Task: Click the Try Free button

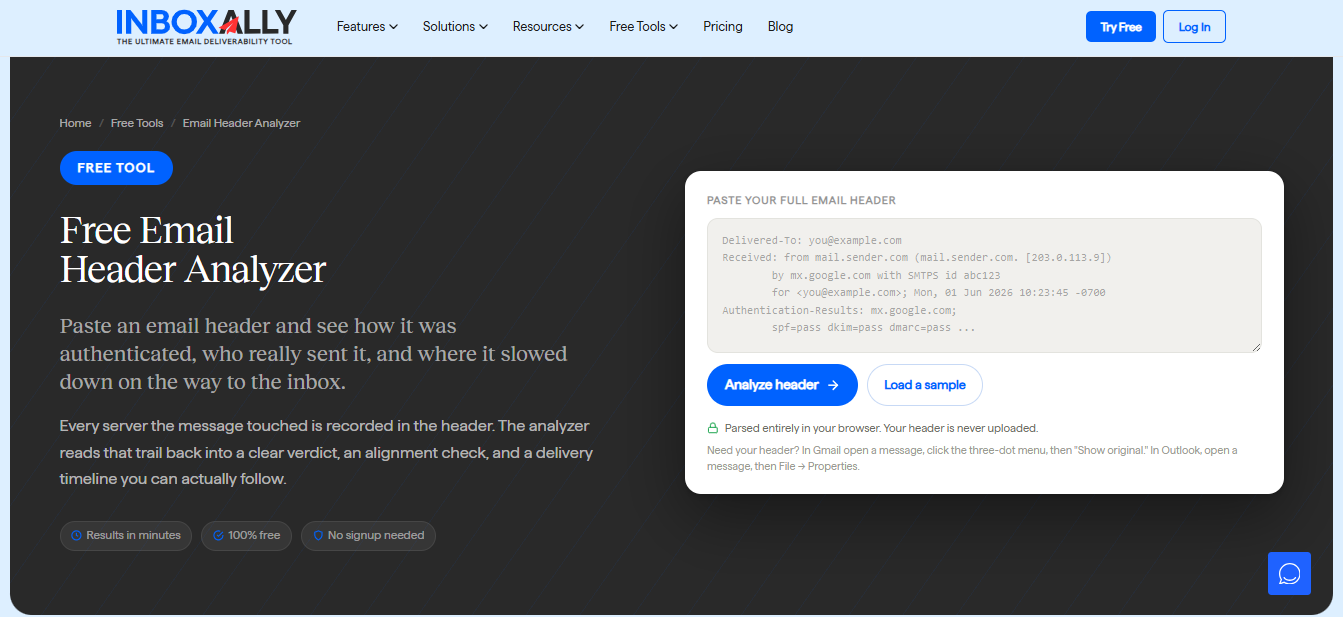Action: 1121,27
